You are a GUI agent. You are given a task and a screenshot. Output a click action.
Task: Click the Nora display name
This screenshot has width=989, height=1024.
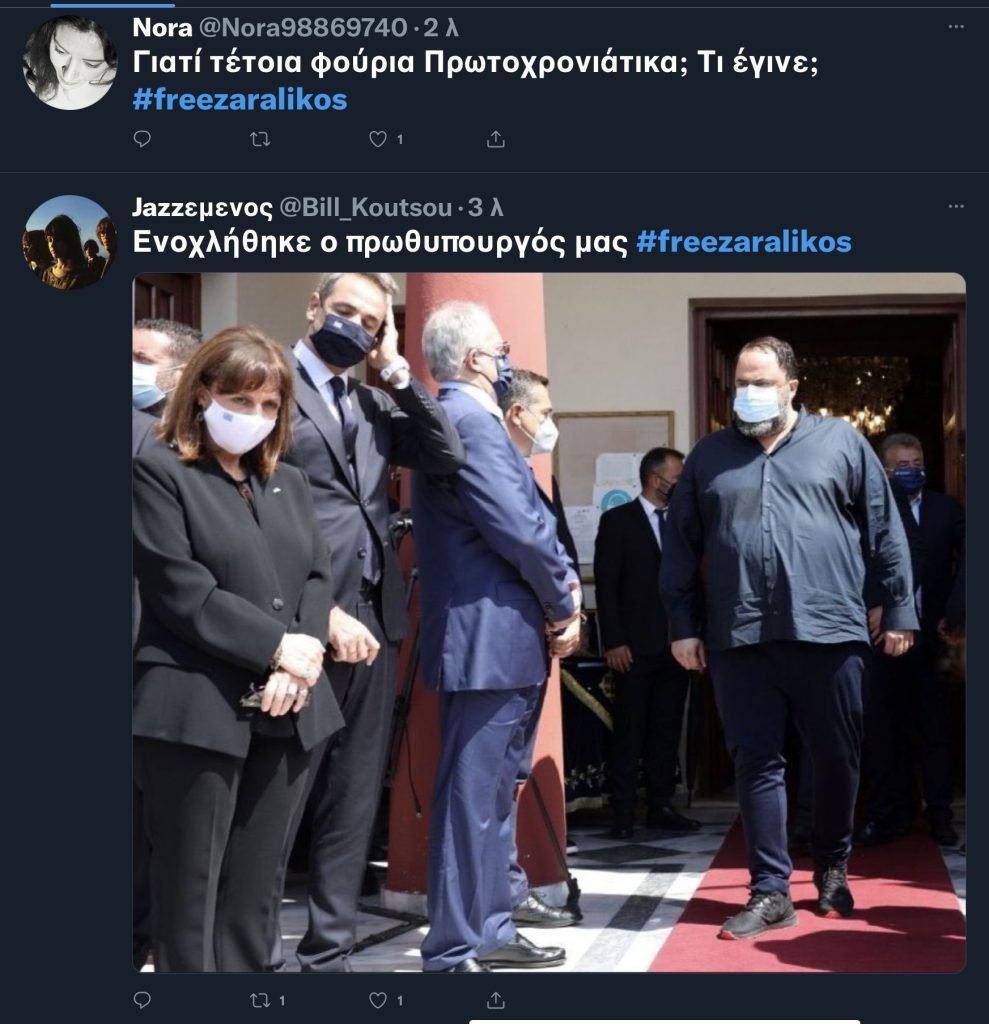[162, 27]
